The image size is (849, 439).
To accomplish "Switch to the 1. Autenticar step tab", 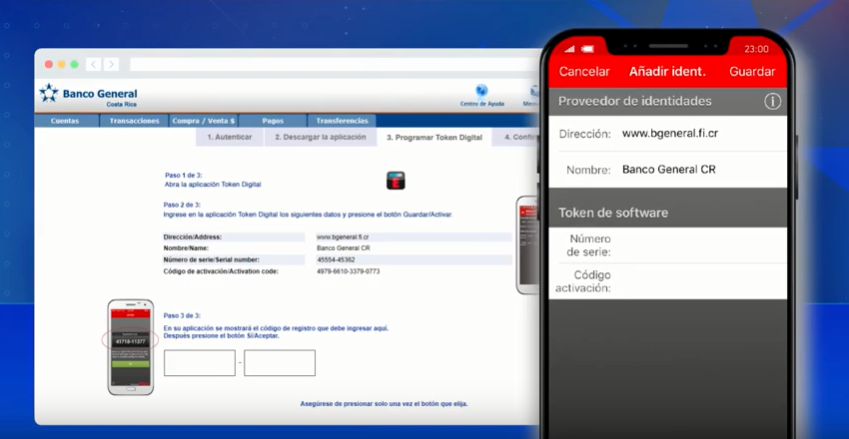I will pyautogui.click(x=230, y=137).
